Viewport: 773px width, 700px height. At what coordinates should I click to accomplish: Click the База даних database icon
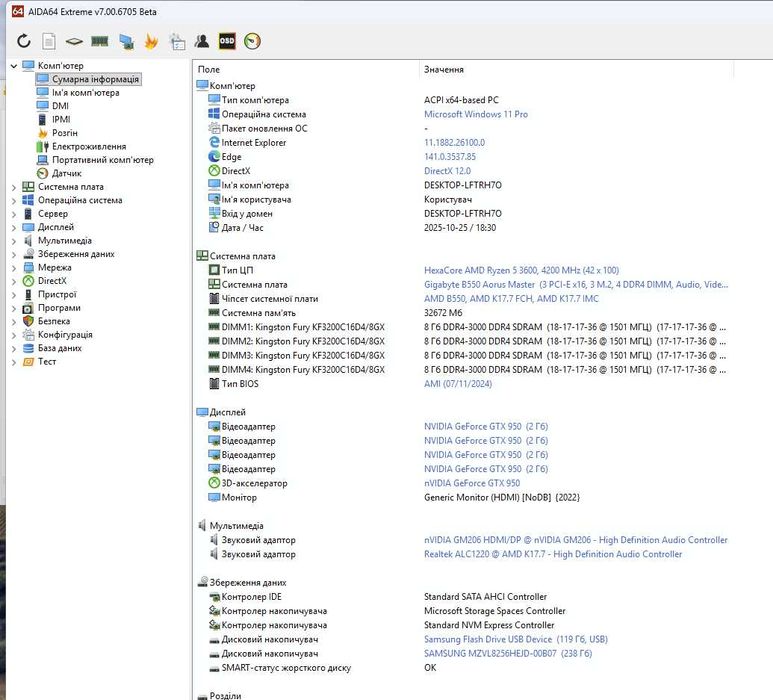28,348
